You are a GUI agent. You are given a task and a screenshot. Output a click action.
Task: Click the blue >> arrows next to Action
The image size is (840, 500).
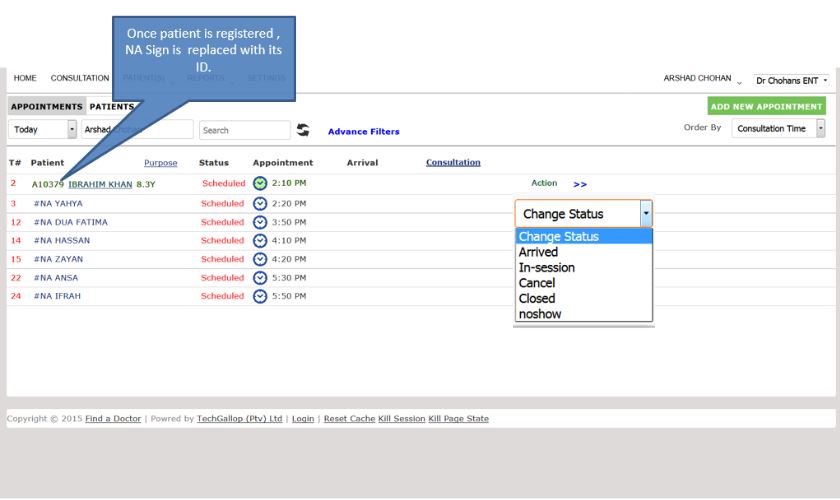click(580, 184)
